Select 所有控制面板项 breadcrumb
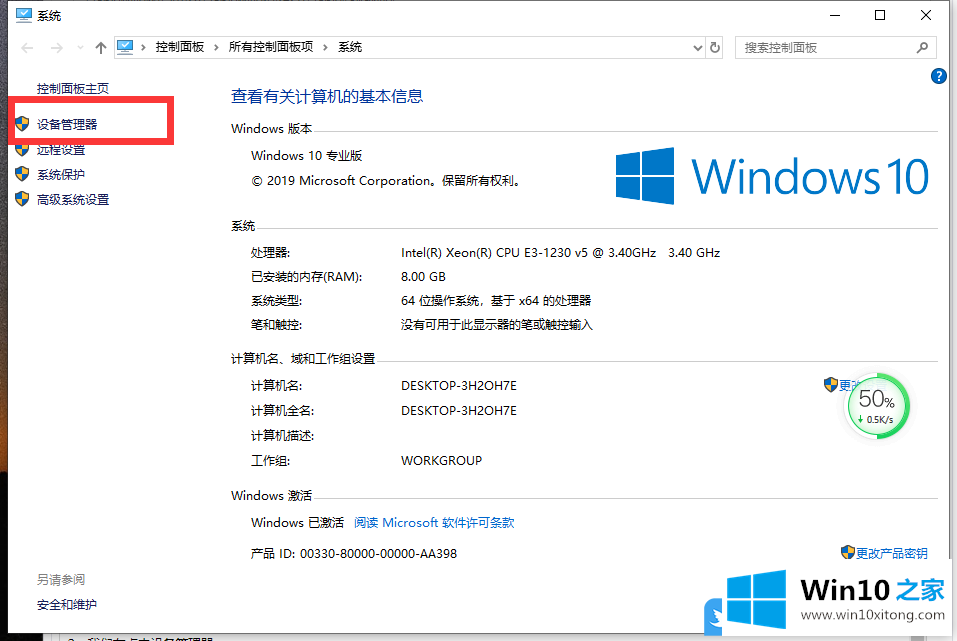Screen dimensions: 957x641 coord(271,47)
